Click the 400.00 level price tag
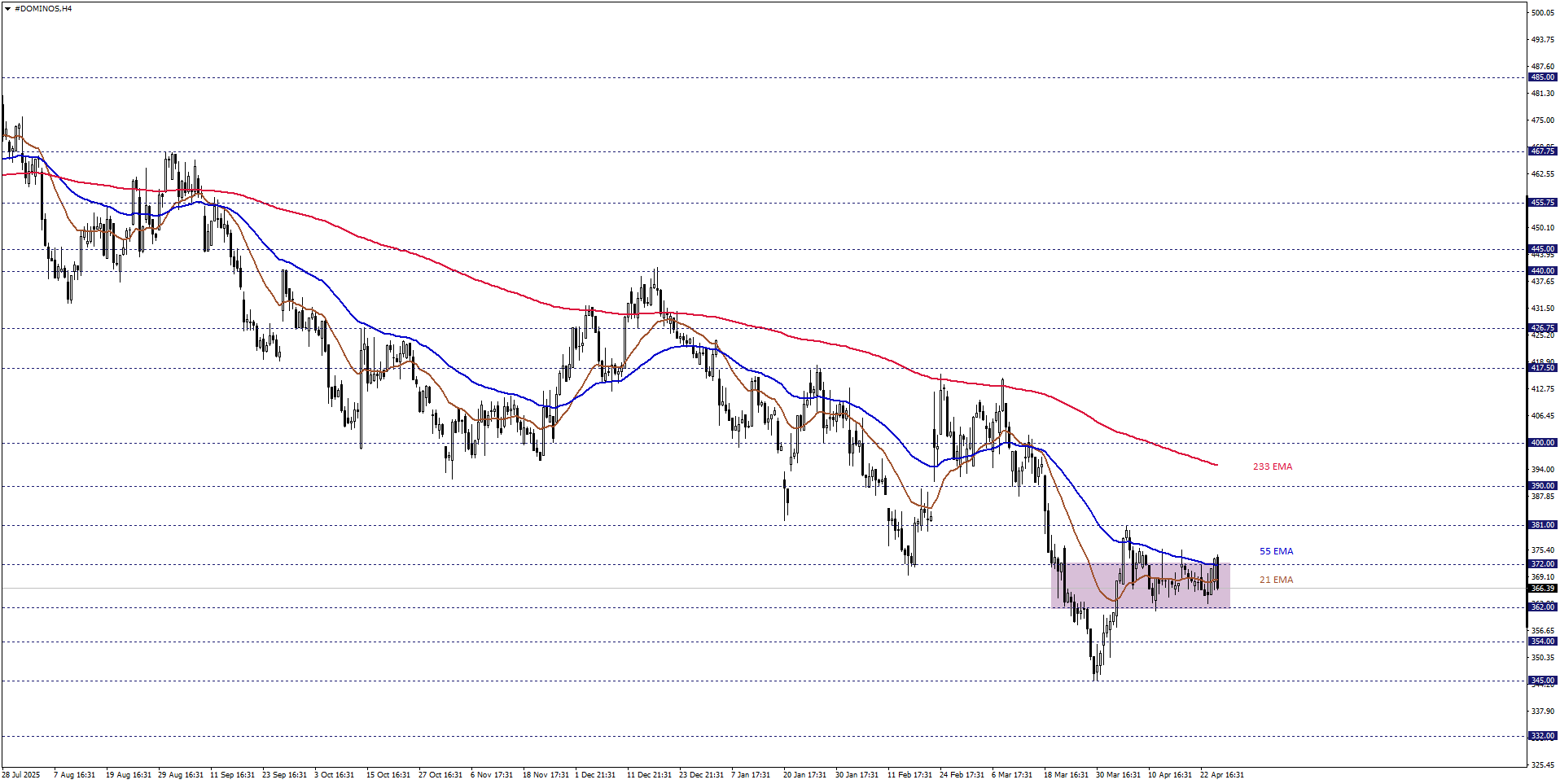The height and width of the screenshot is (784, 1560). click(x=1542, y=443)
